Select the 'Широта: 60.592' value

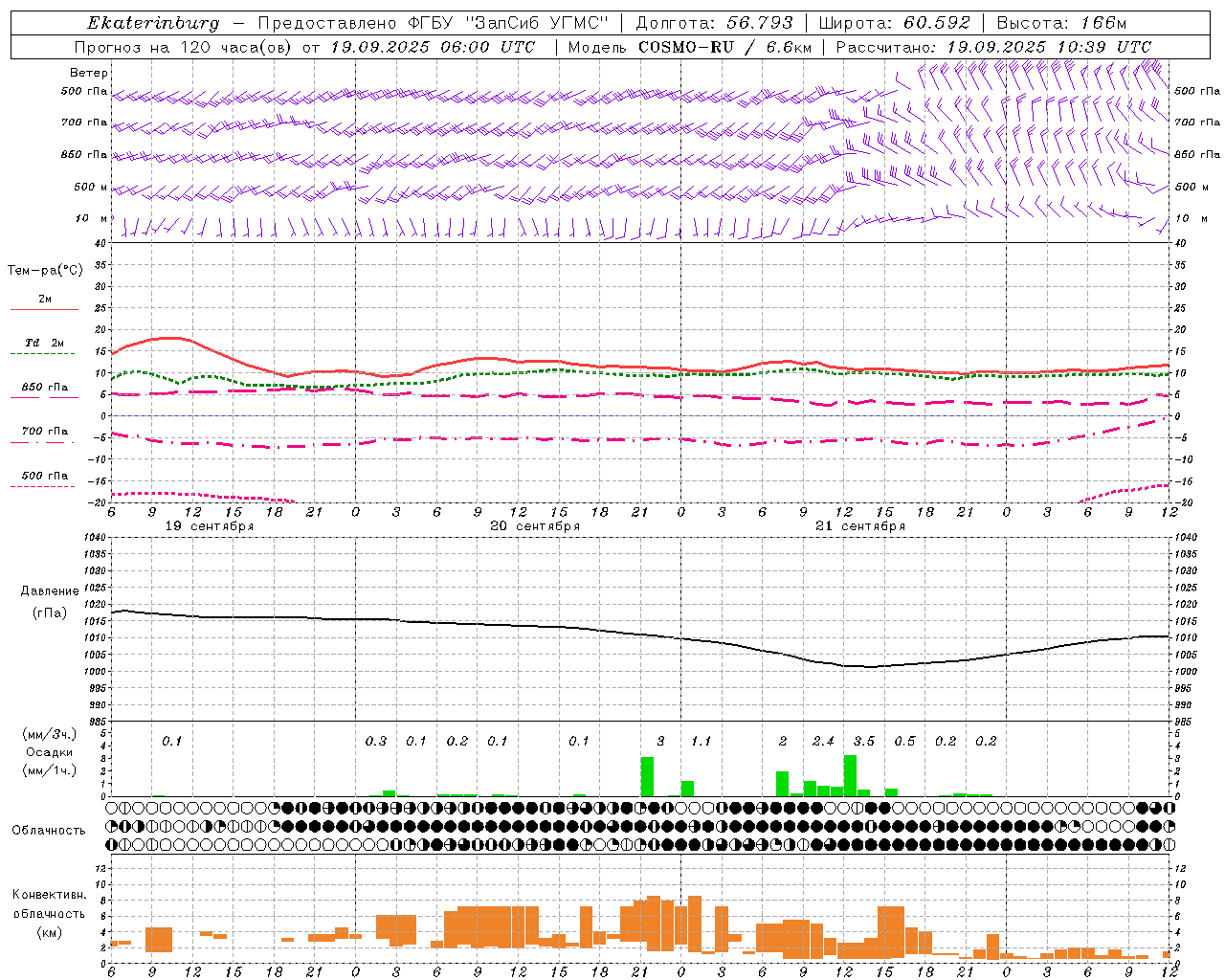[x=894, y=23]
